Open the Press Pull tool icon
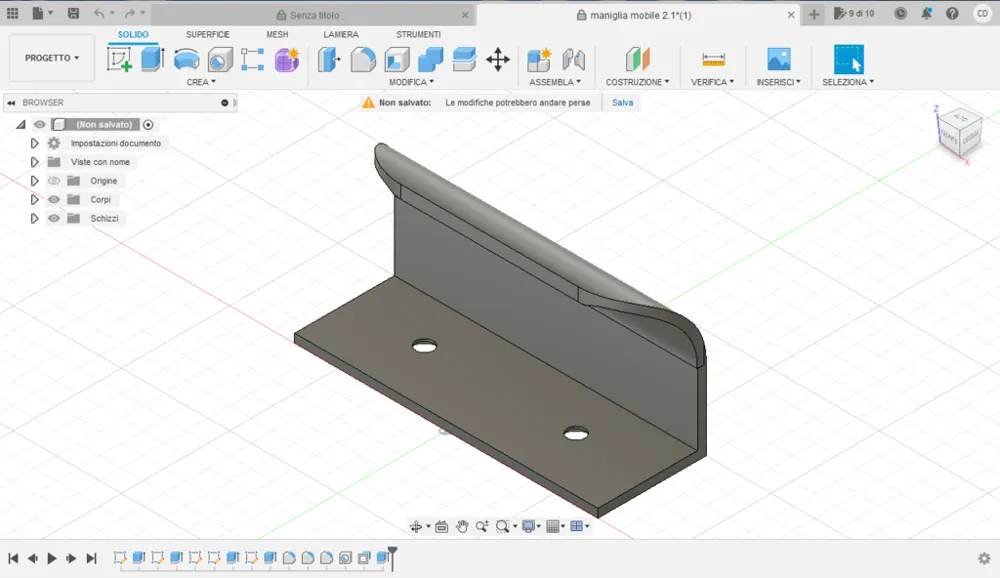The image size is (1000, 578). click(x=329, y=60)
